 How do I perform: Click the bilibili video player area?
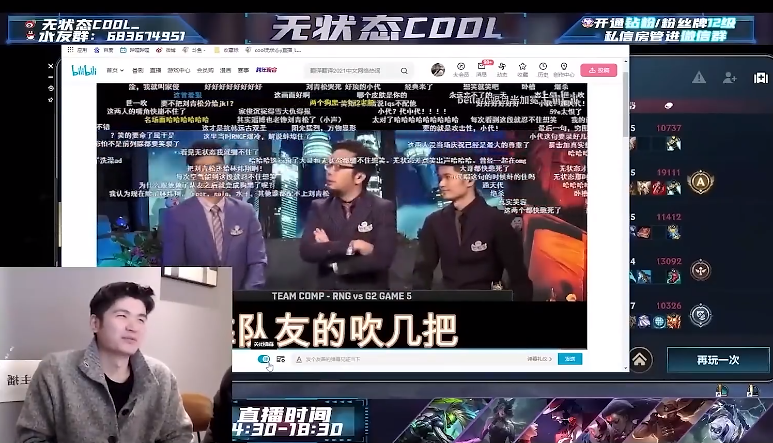pyautogui.click(x=342, y=216)
